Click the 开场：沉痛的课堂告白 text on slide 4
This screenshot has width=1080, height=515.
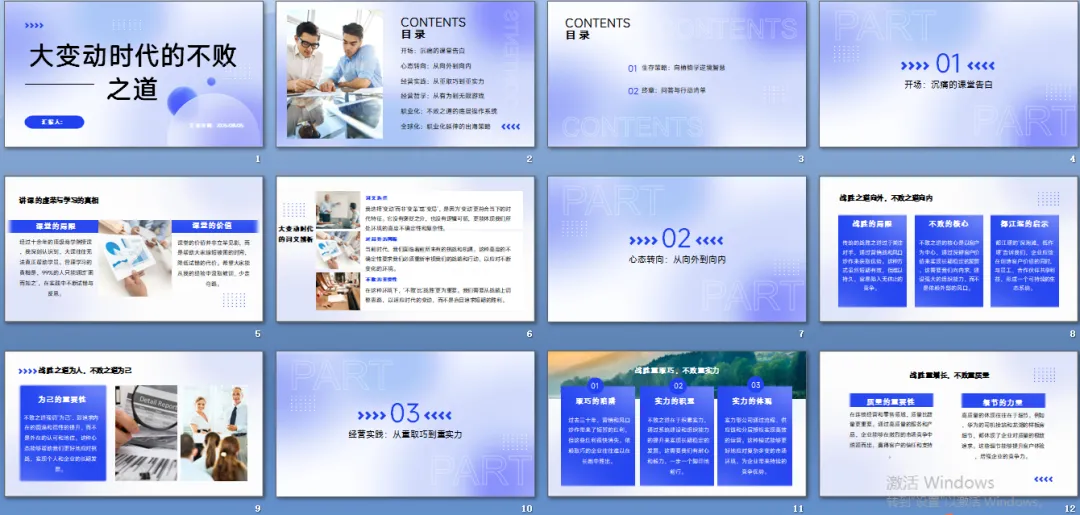tap(948, 85)
